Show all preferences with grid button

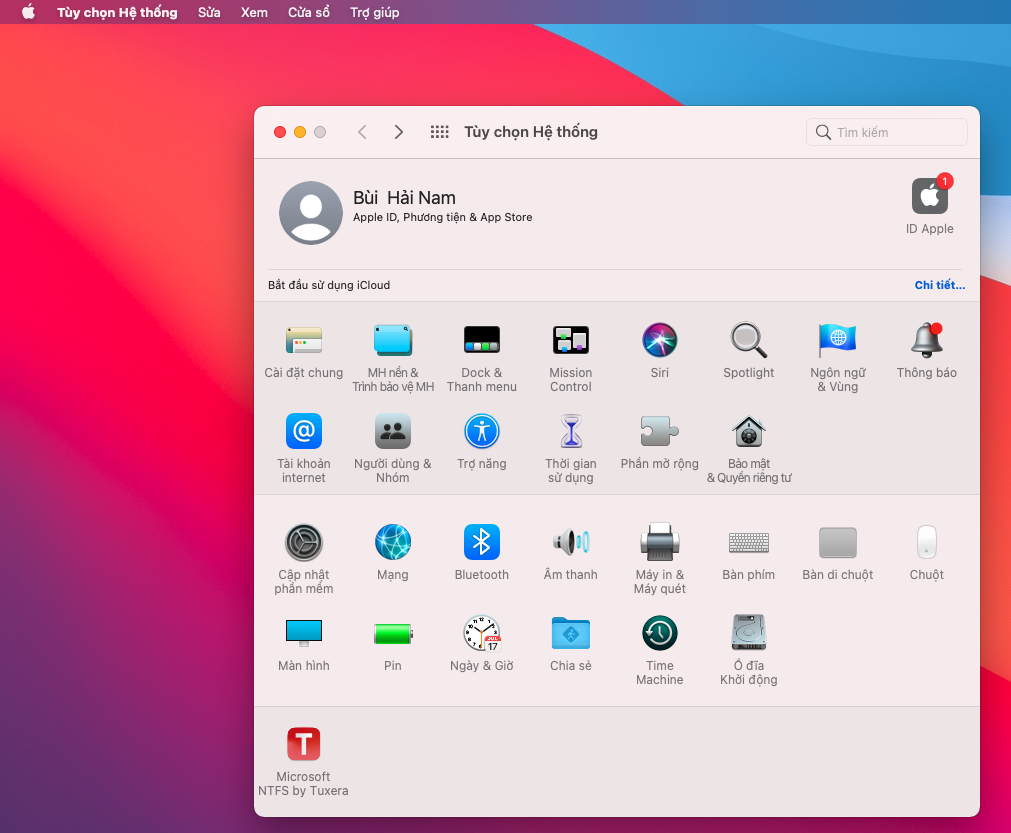click(440, 132)
